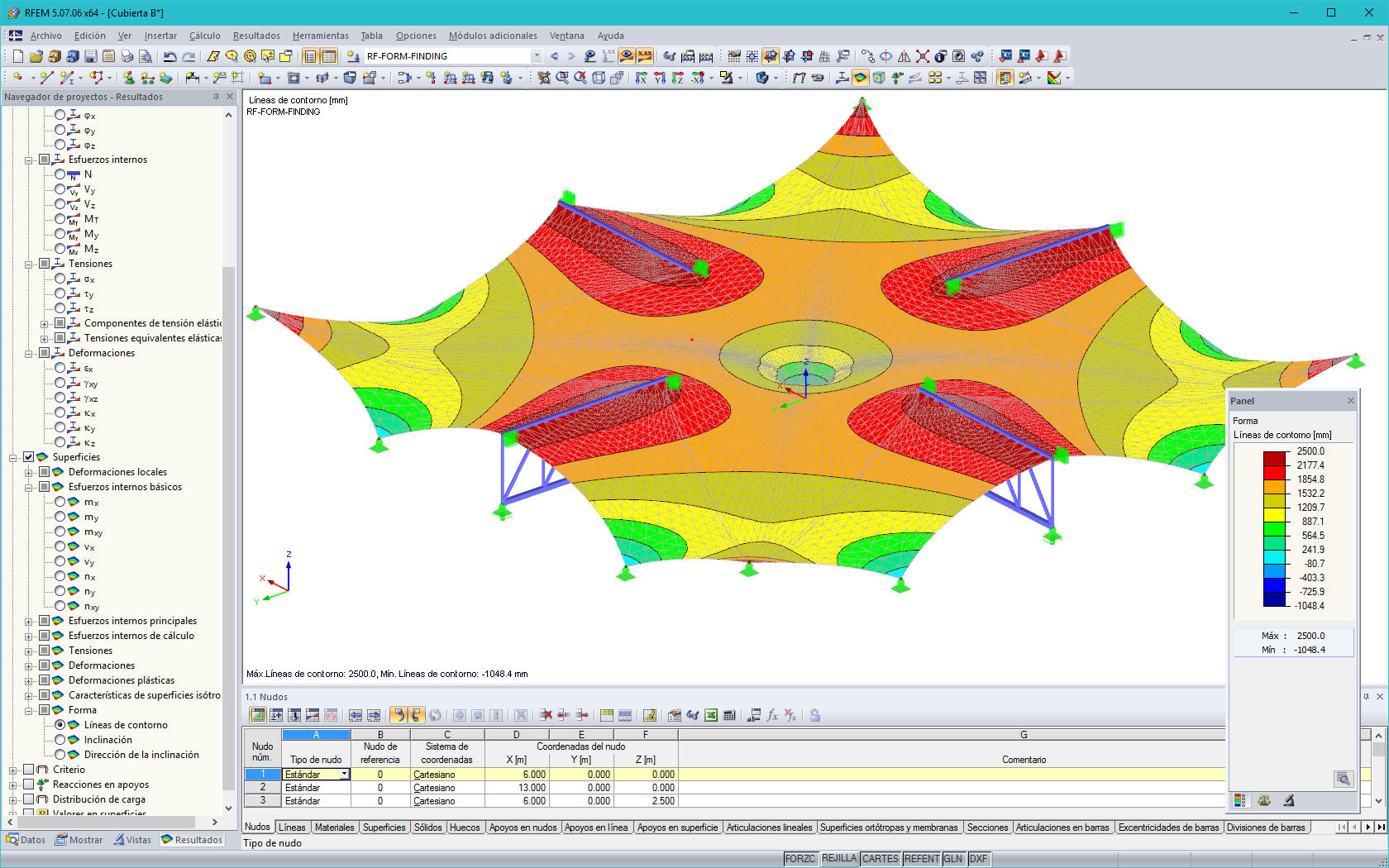Open the Archivo menu
This screenshot has height=868, width=1389.
(x=46, y=36)
